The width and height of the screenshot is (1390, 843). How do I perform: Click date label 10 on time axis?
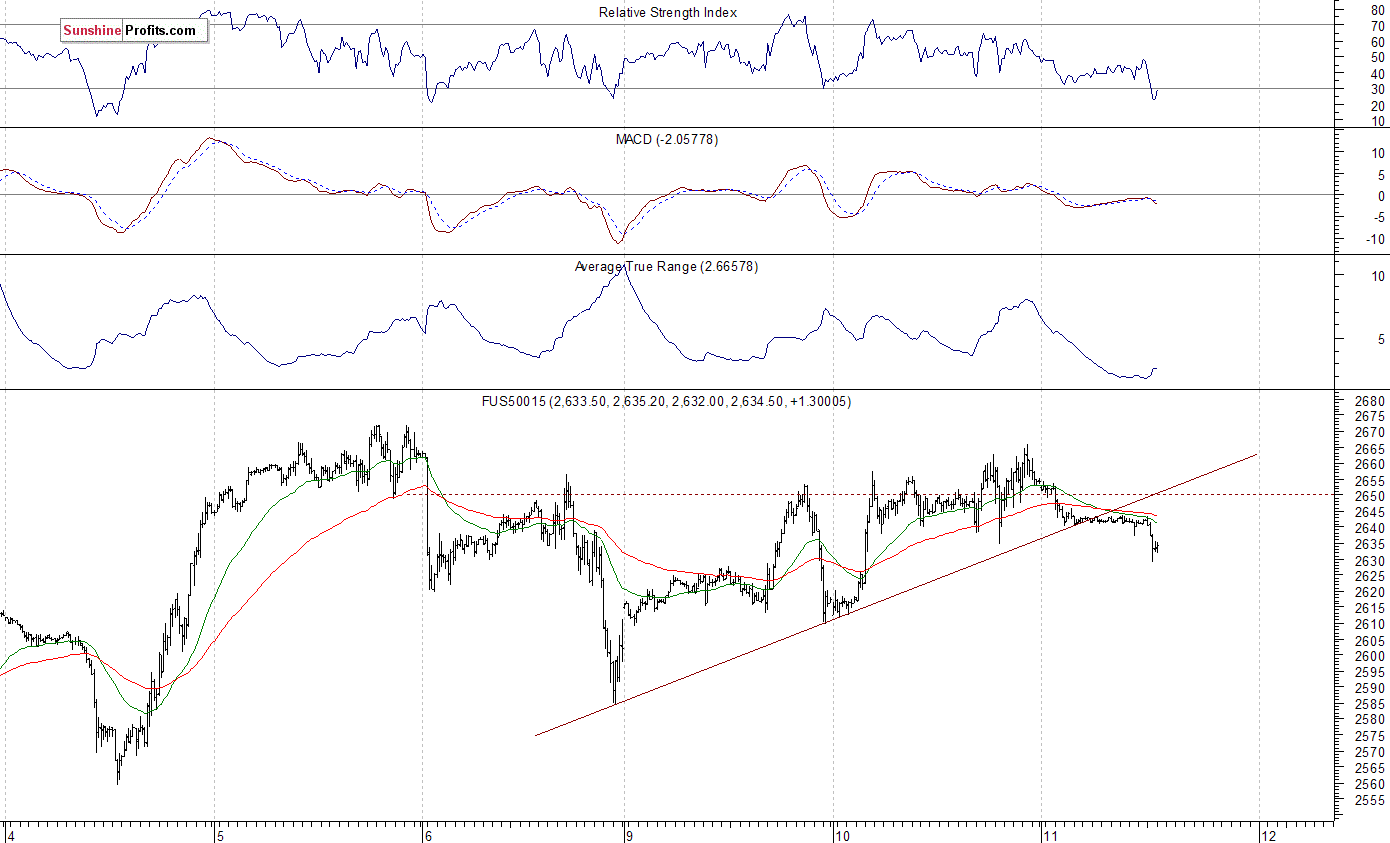point(842,834)
